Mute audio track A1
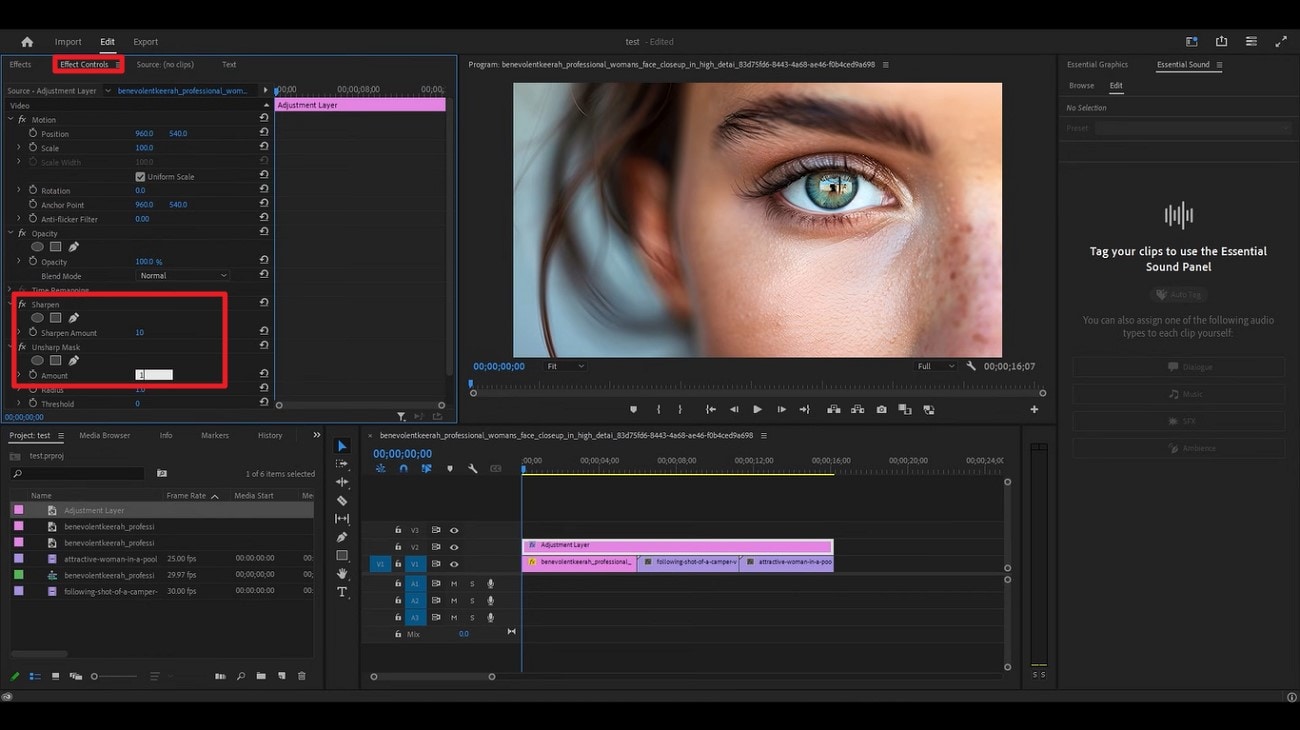Viewport: 1300px width, 730px height. 454,584
